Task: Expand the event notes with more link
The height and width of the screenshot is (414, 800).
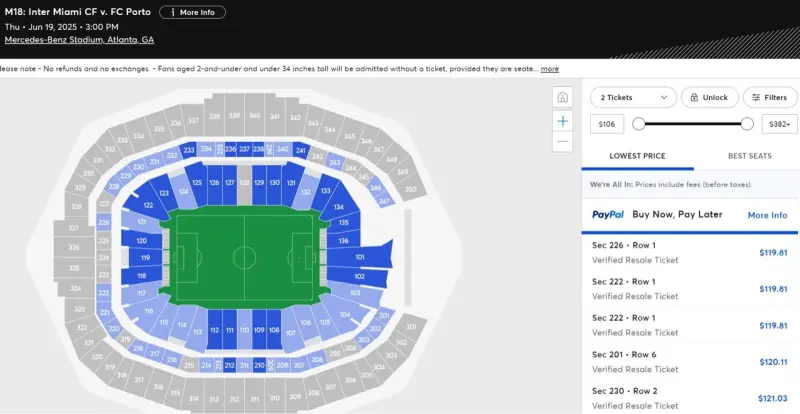Action: click(x=549, y=69)
